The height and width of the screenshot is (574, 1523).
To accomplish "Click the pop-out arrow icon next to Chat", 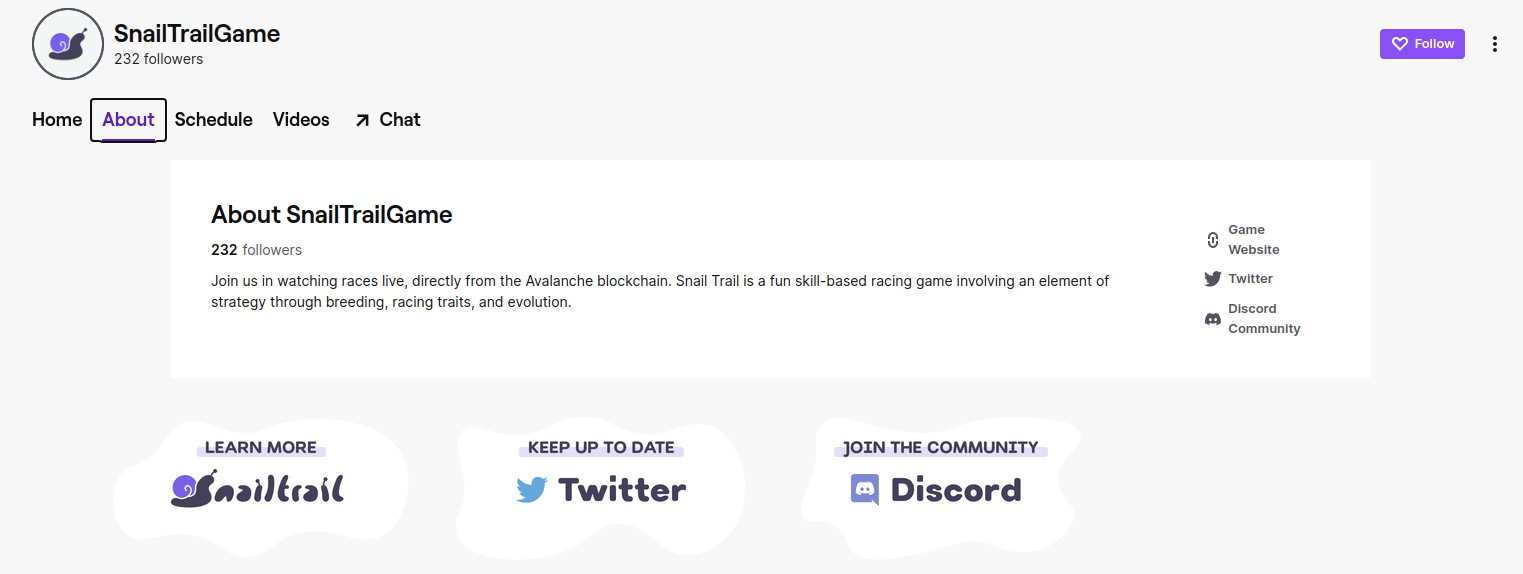I will (362, 120).
